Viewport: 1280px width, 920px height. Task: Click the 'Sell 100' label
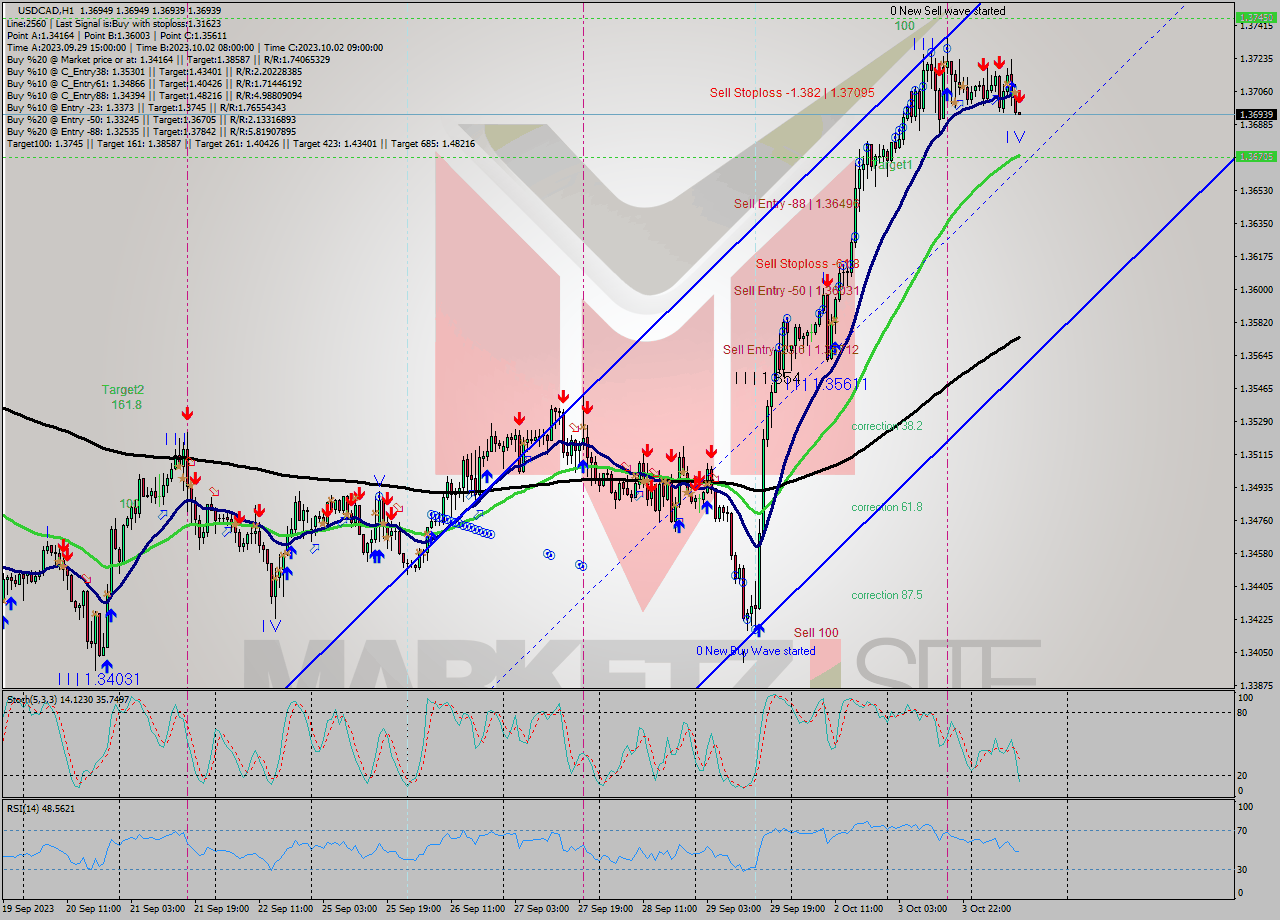(816, 633)
